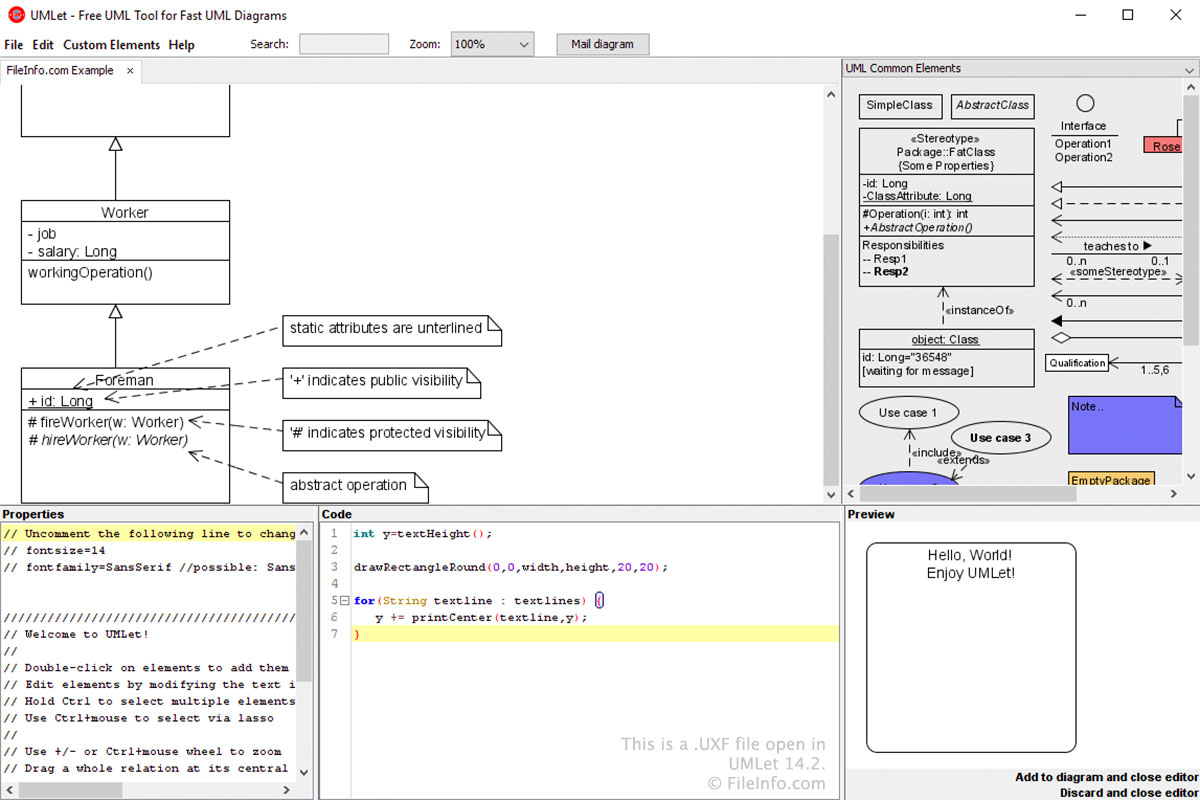The width and height of the screenshot is (1200, 800).
Task: Click the # hireWorker(w: Worker) operation
Action: click(x=107, y=440)
